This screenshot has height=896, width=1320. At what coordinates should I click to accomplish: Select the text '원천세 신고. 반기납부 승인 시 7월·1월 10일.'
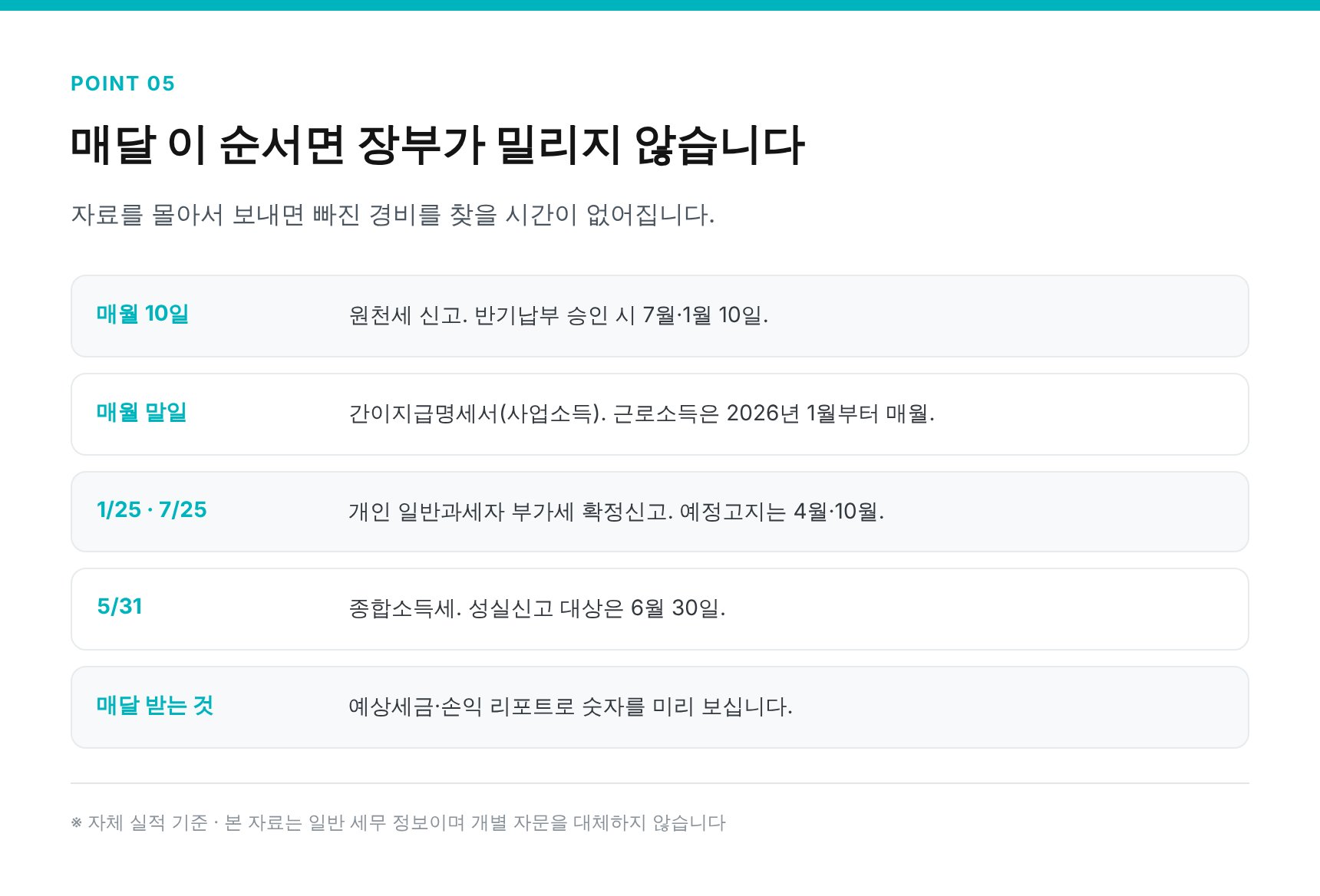point(559,315)
